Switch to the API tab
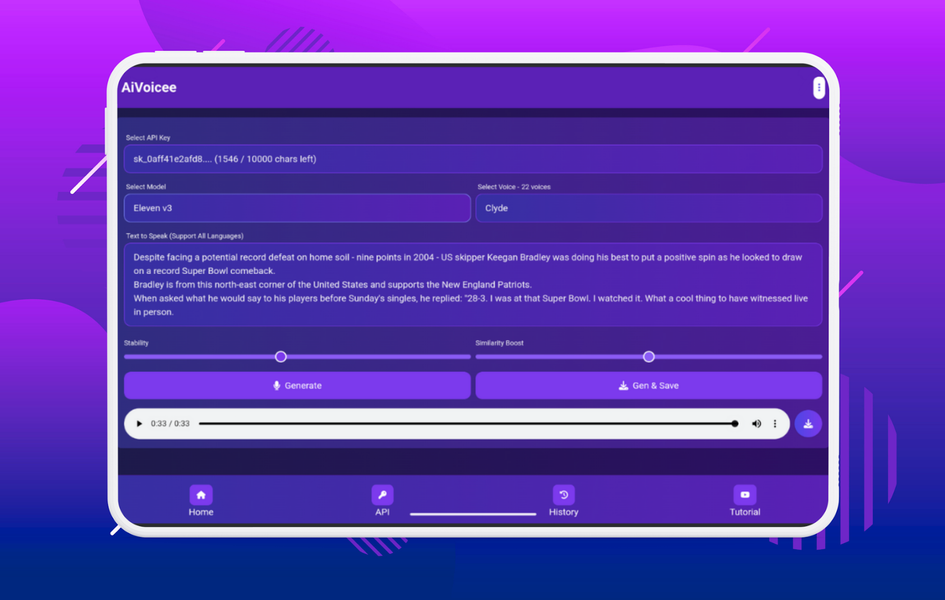945x600 pixels. click(x=382, y=501)
